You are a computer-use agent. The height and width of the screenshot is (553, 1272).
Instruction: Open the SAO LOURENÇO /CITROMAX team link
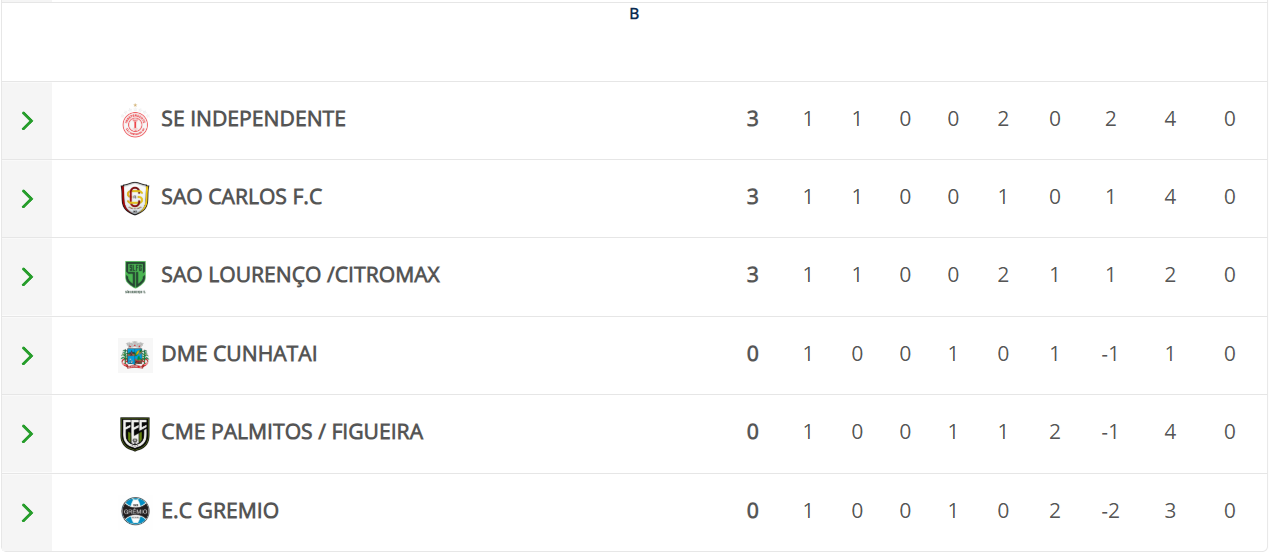(300, 275)
